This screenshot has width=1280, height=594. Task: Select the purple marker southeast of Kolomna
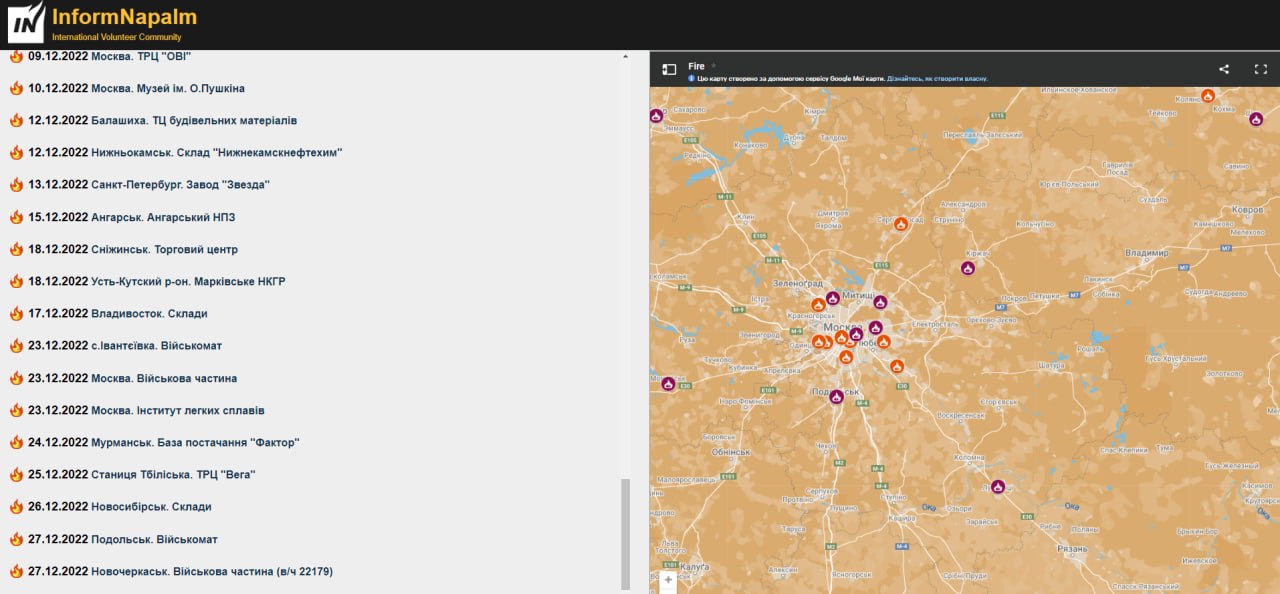(x=997, y=486)
